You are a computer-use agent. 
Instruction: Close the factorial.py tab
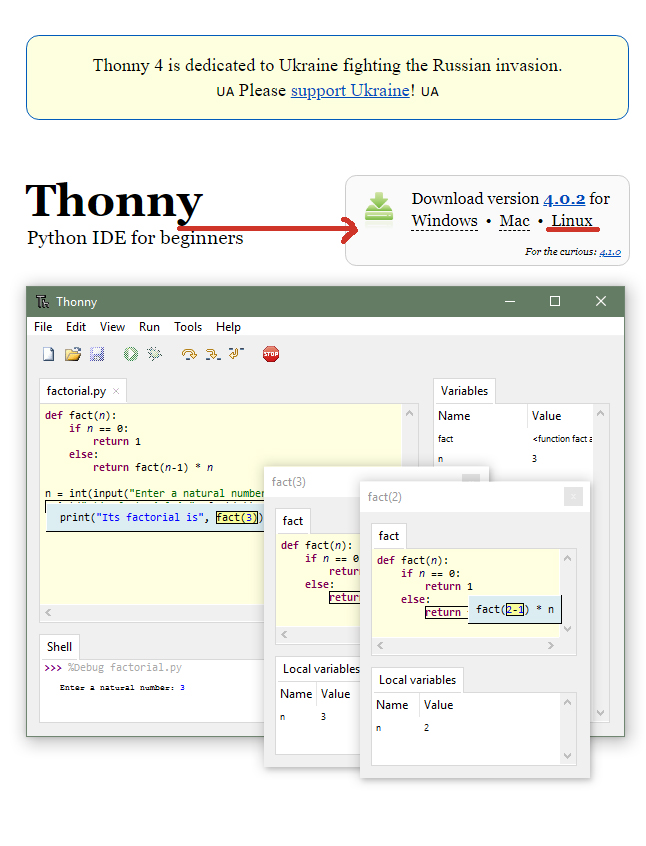pos(116,391)
